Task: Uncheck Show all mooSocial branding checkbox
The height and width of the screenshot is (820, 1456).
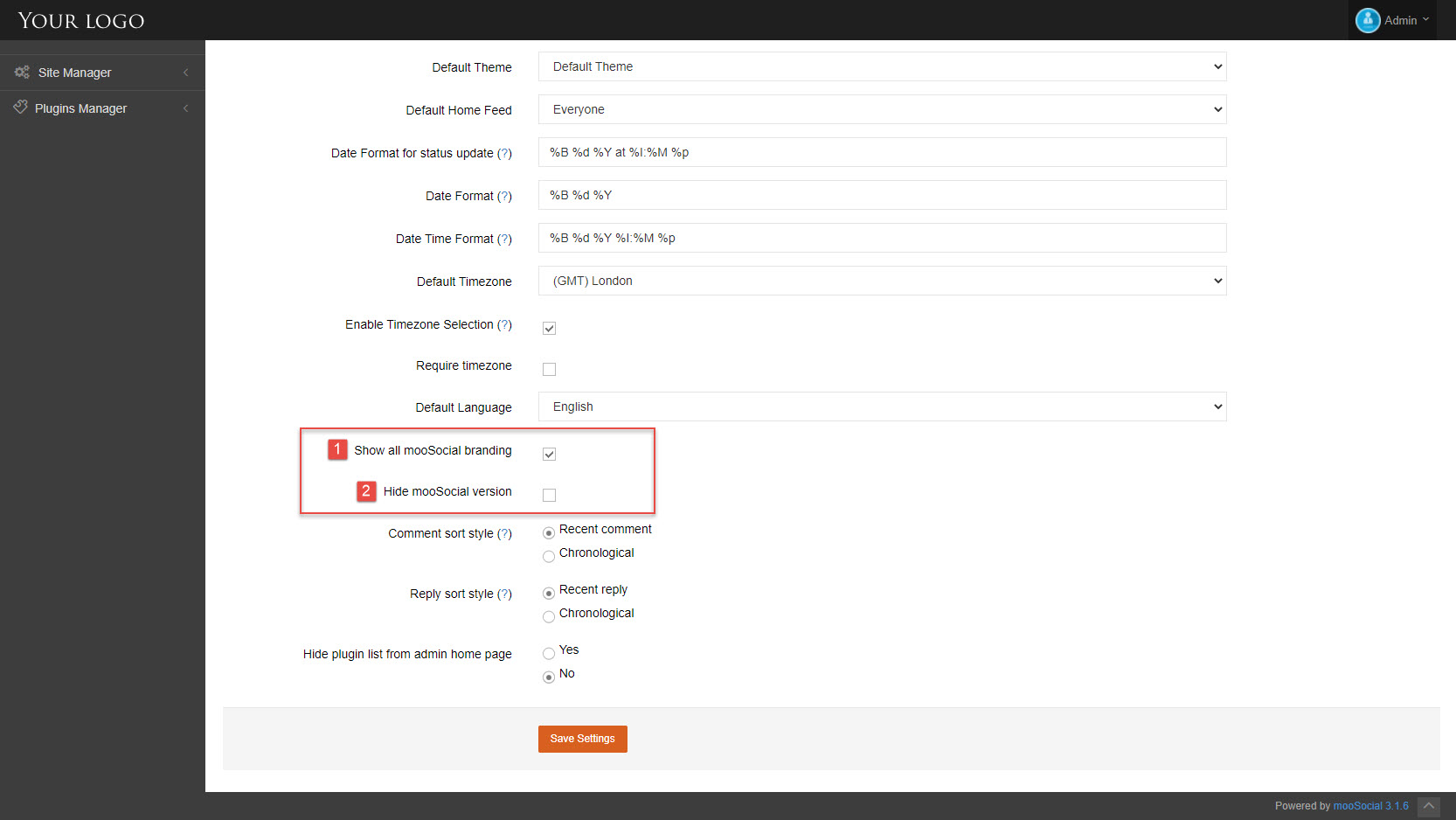Action: pos(549,455)
